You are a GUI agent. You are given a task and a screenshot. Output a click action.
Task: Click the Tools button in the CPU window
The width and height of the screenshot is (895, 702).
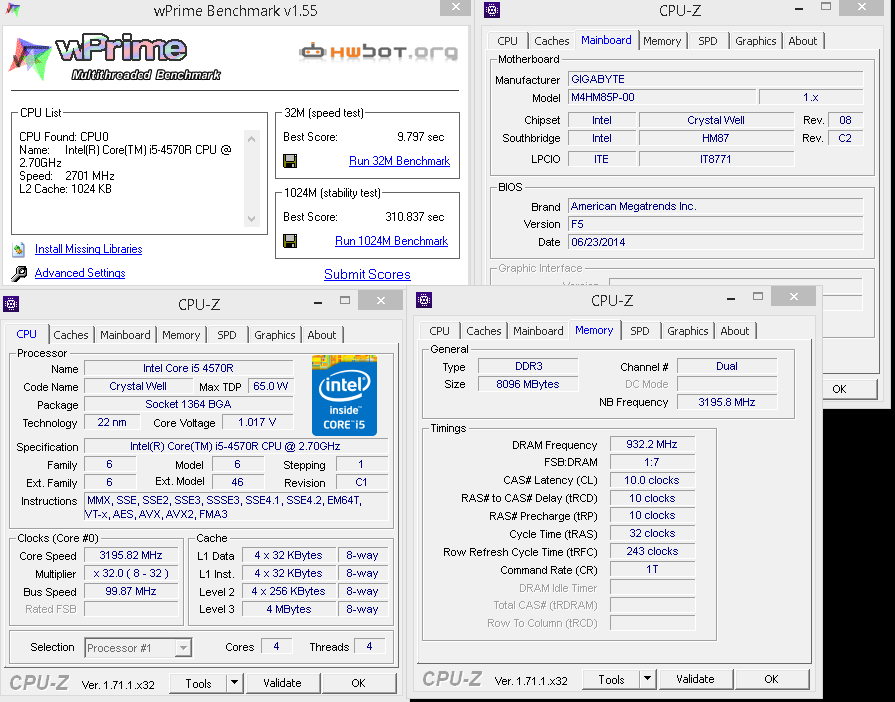[x=198, y=683]
